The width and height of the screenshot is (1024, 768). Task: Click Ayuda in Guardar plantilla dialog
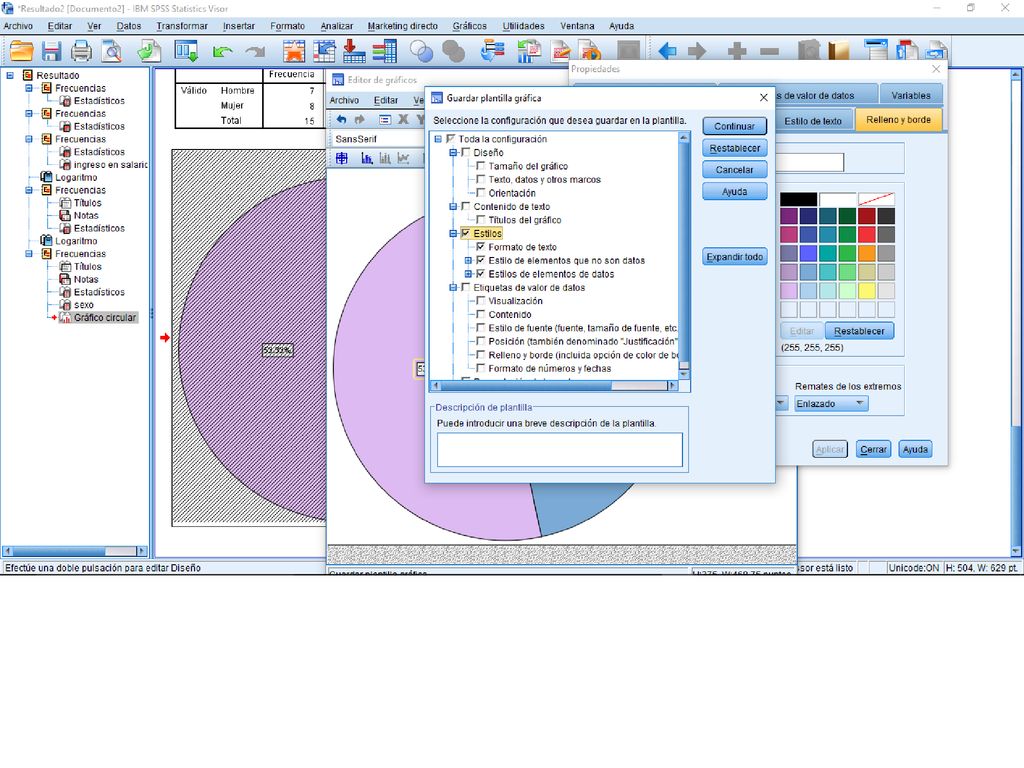coord(734,191)
